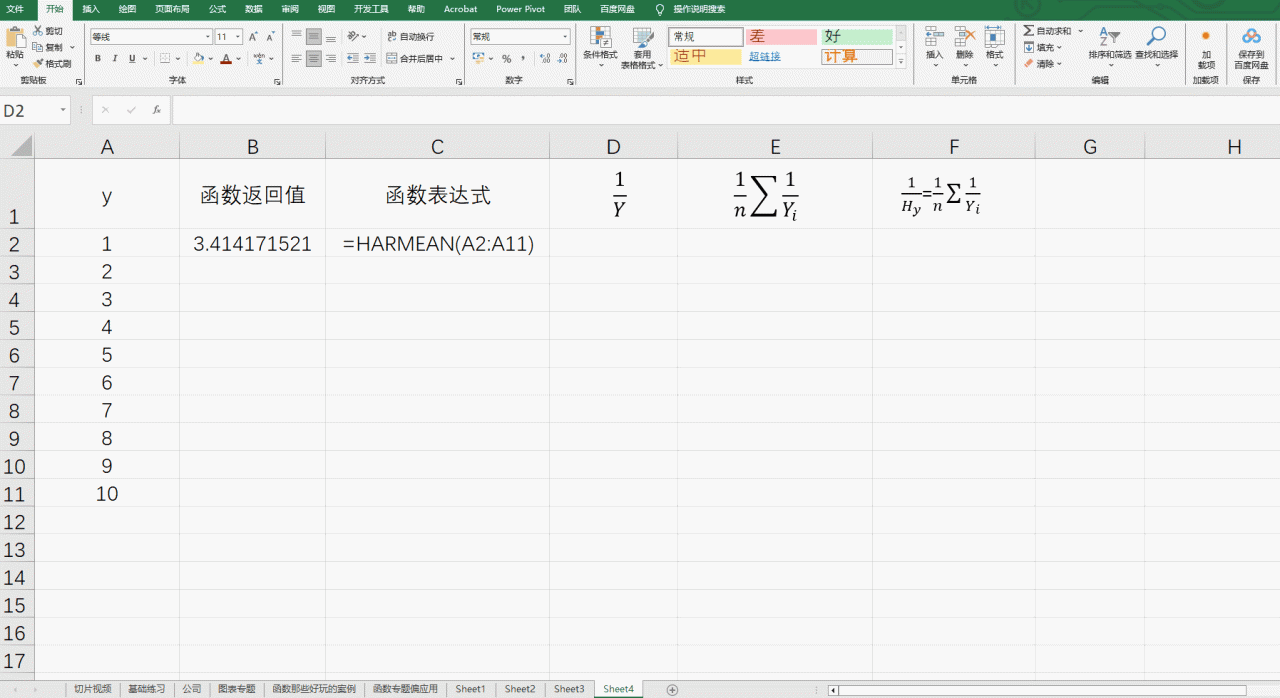Select cell B2 containing 3.414171521

[252, 244]
